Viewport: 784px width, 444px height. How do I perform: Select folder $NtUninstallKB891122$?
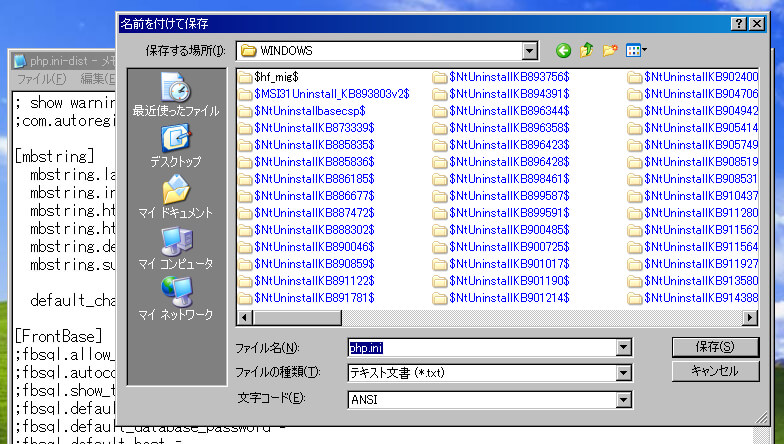[x=306, y=281]
